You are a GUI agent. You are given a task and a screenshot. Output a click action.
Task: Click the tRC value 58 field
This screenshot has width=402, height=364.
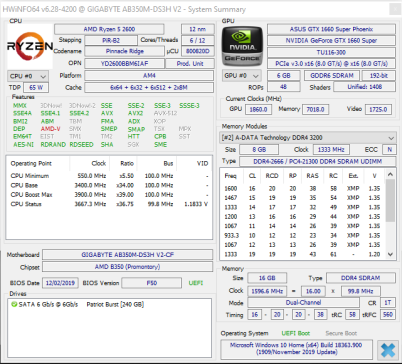tap(352, 315)
